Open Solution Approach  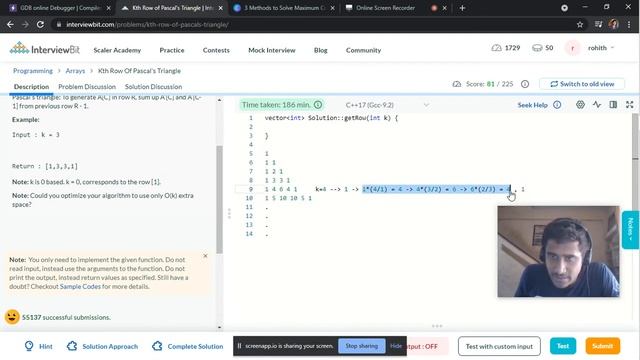click(102, 346)
